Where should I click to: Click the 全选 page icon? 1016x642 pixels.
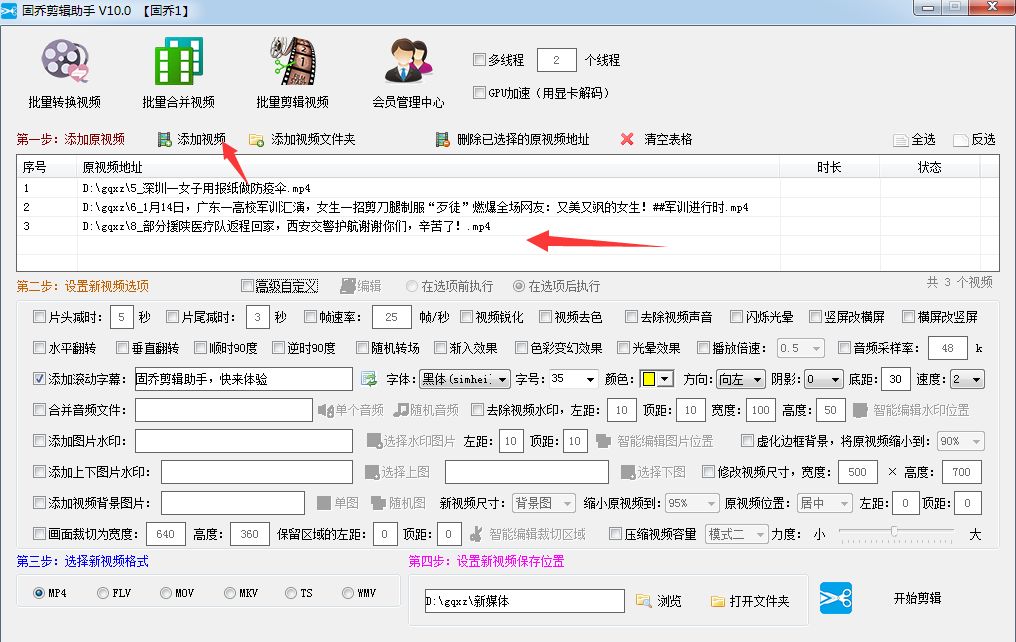pos(901,140)
